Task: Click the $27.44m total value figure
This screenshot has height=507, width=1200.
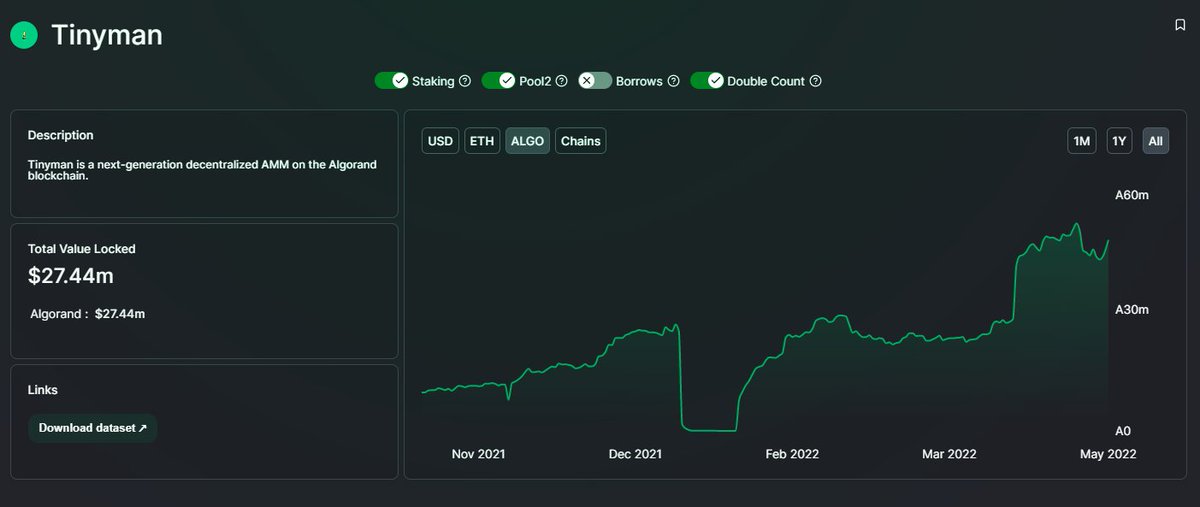Action: (71, 275)
